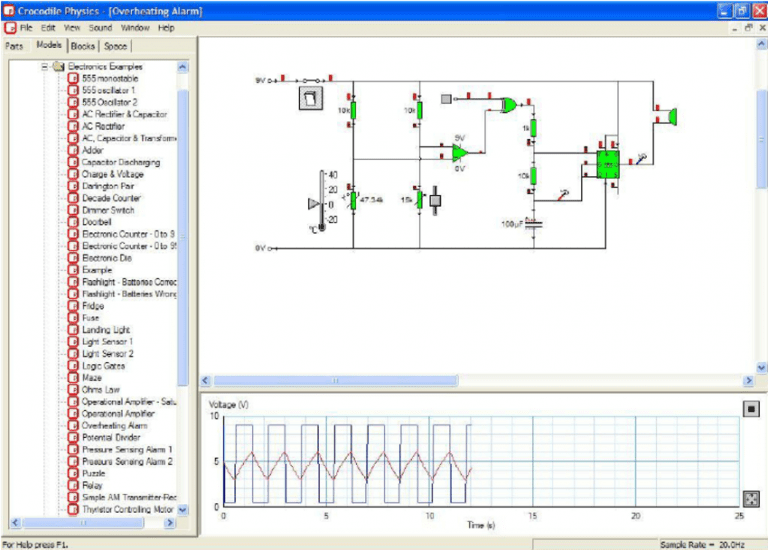Click the icon beside Landing Light
Image resolution: width=768 pixels, height=550 pixels.
[x=73, y=330]
